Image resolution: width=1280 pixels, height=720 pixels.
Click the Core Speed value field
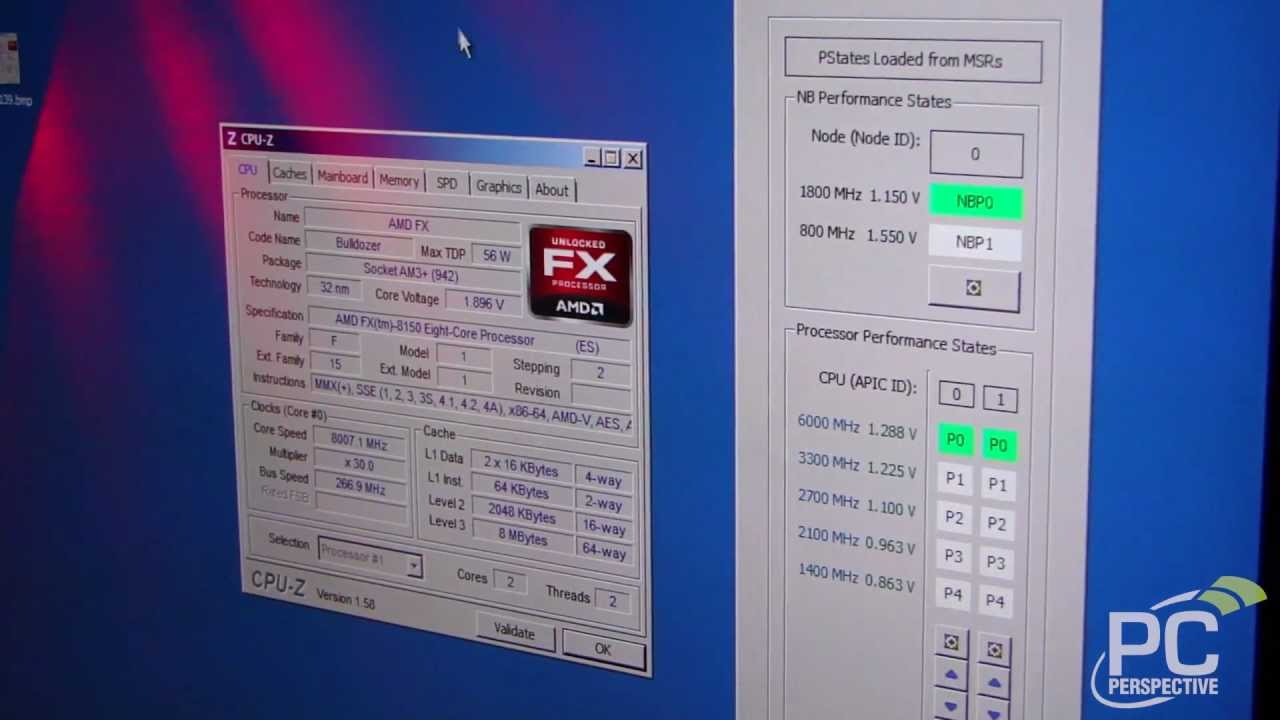[x=361, y=442]
